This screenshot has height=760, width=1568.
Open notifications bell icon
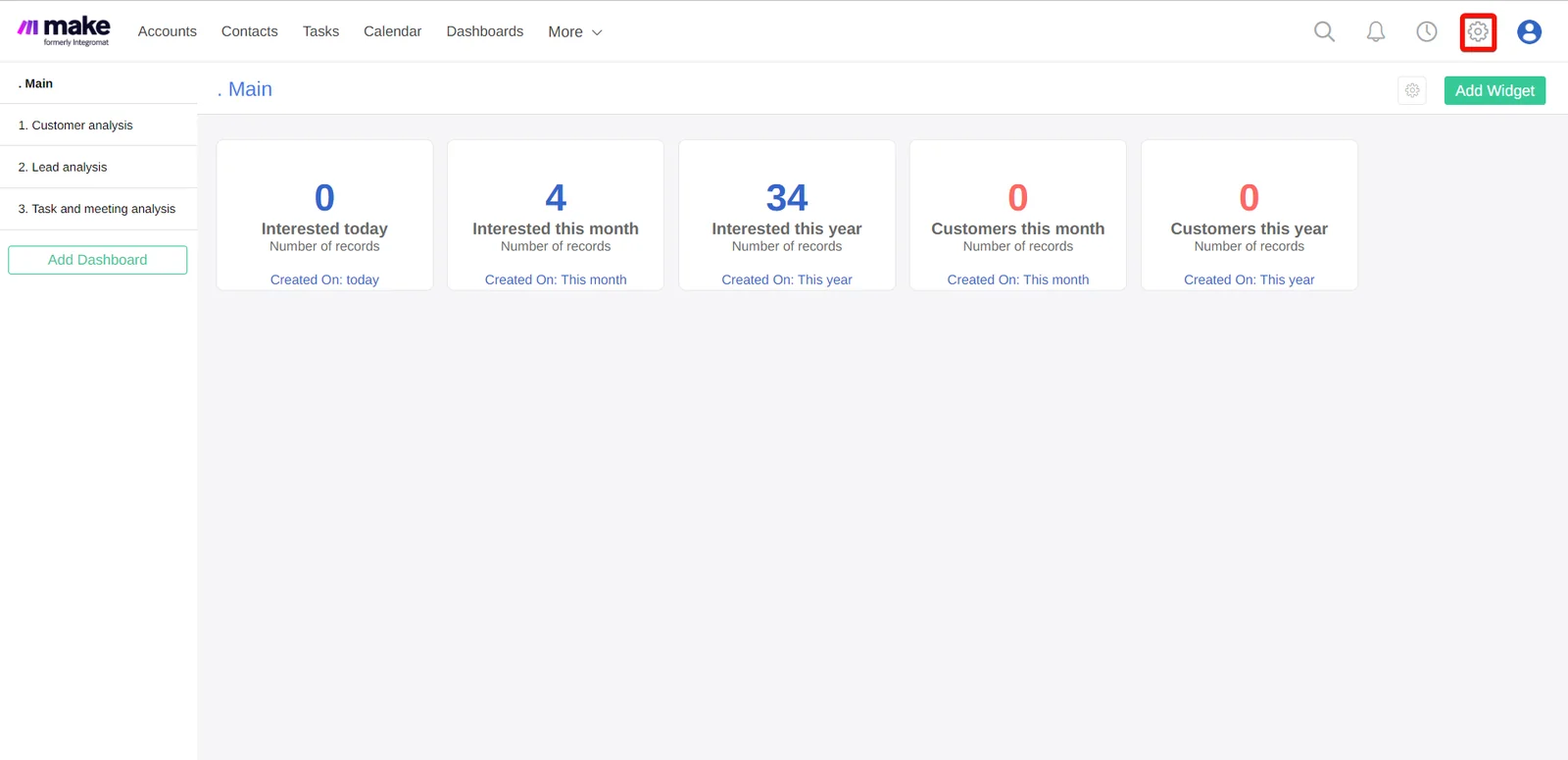pyautogui.click(x=1376, y=31)
